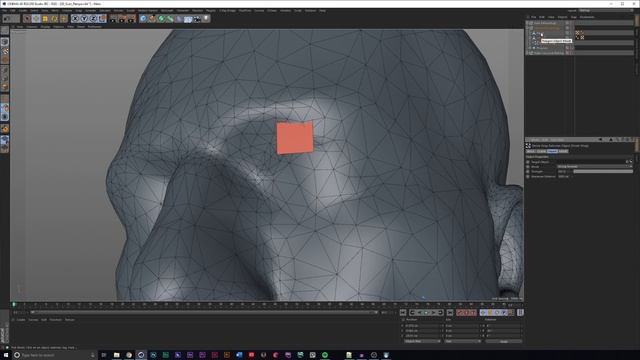The height and width of the screenshot is (360, 640).
Task: Click the Maximum Distance input field
Action: [564, 176]
